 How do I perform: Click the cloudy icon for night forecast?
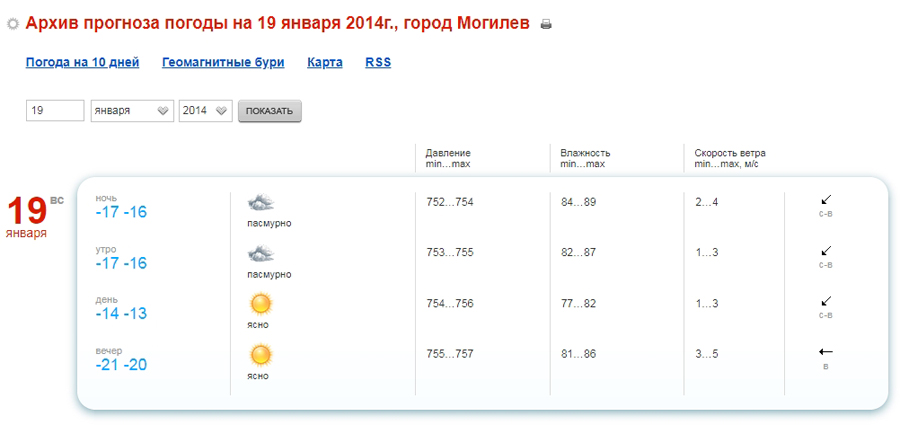pyautogui.click(x=261, y=203)
